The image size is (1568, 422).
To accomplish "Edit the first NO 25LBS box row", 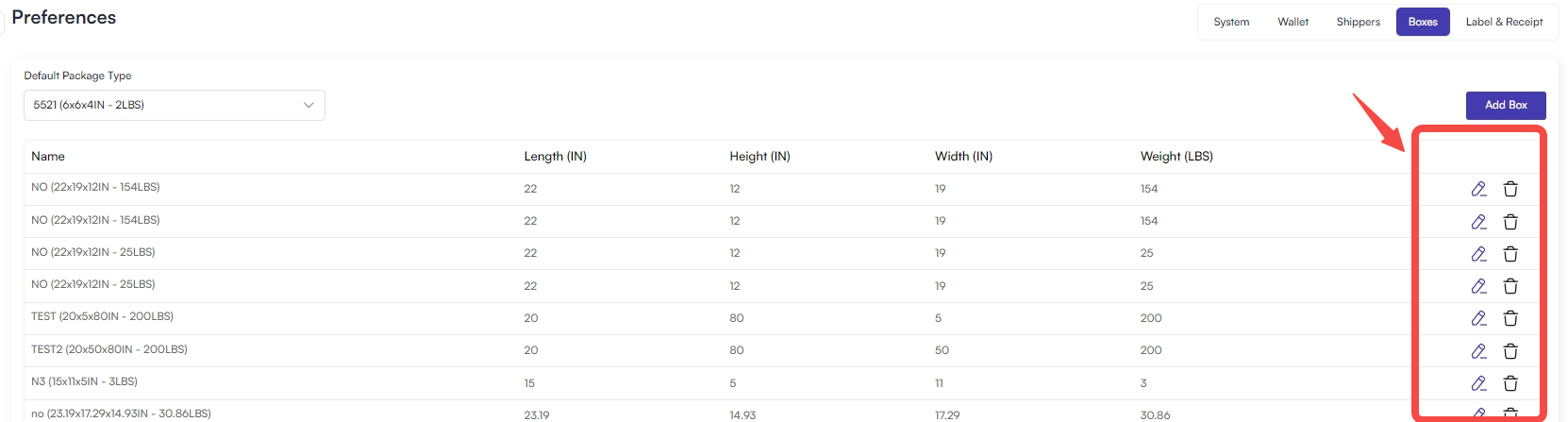I will point(1478,253).
